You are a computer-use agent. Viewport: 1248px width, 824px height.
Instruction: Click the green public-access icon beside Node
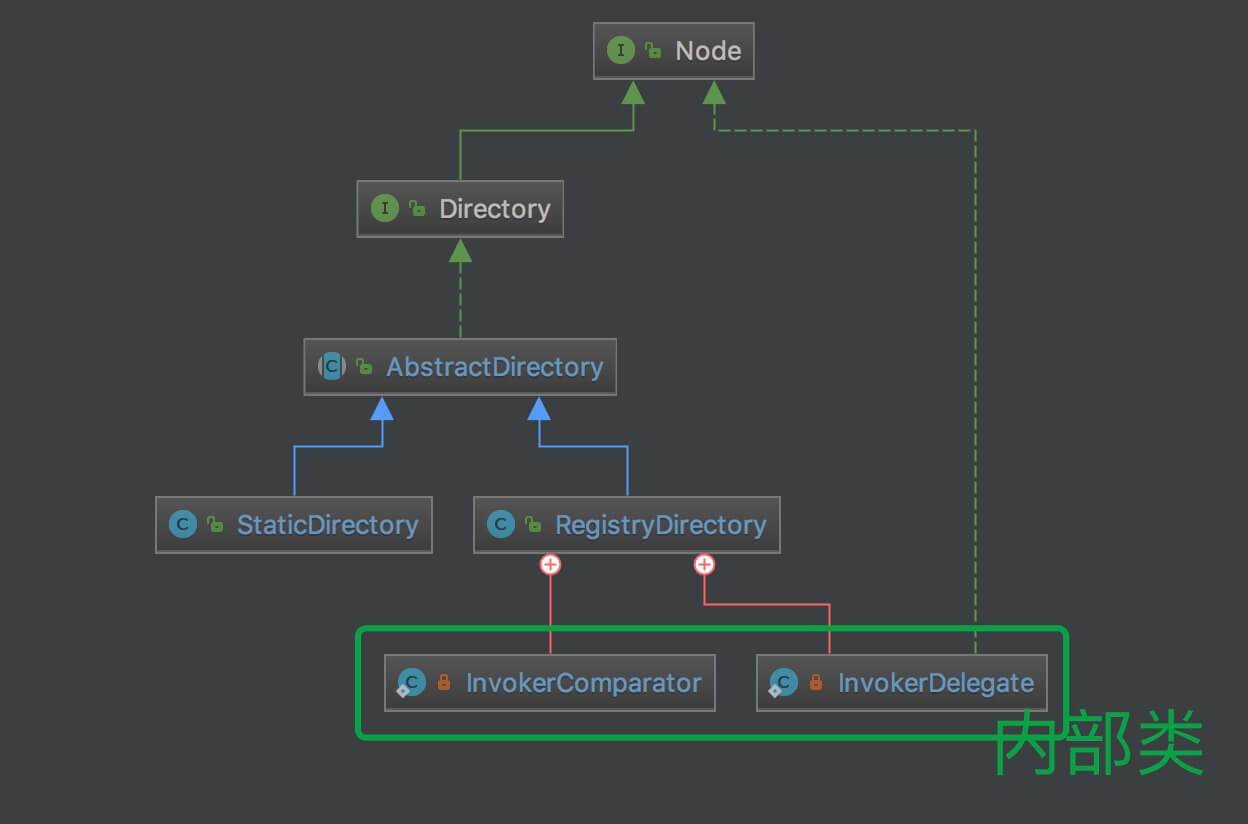653,51
